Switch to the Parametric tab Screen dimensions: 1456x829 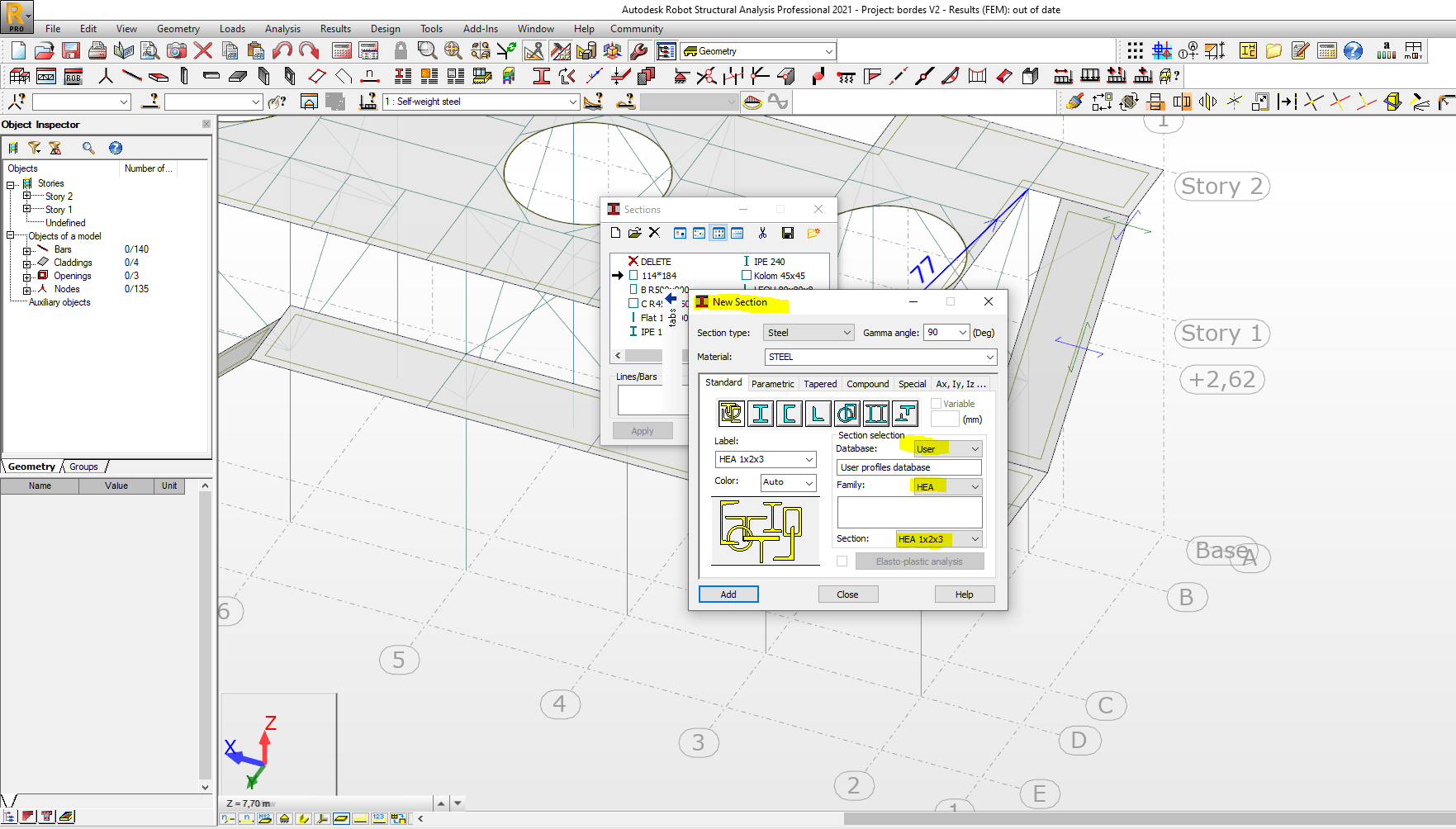coord(773,383)
